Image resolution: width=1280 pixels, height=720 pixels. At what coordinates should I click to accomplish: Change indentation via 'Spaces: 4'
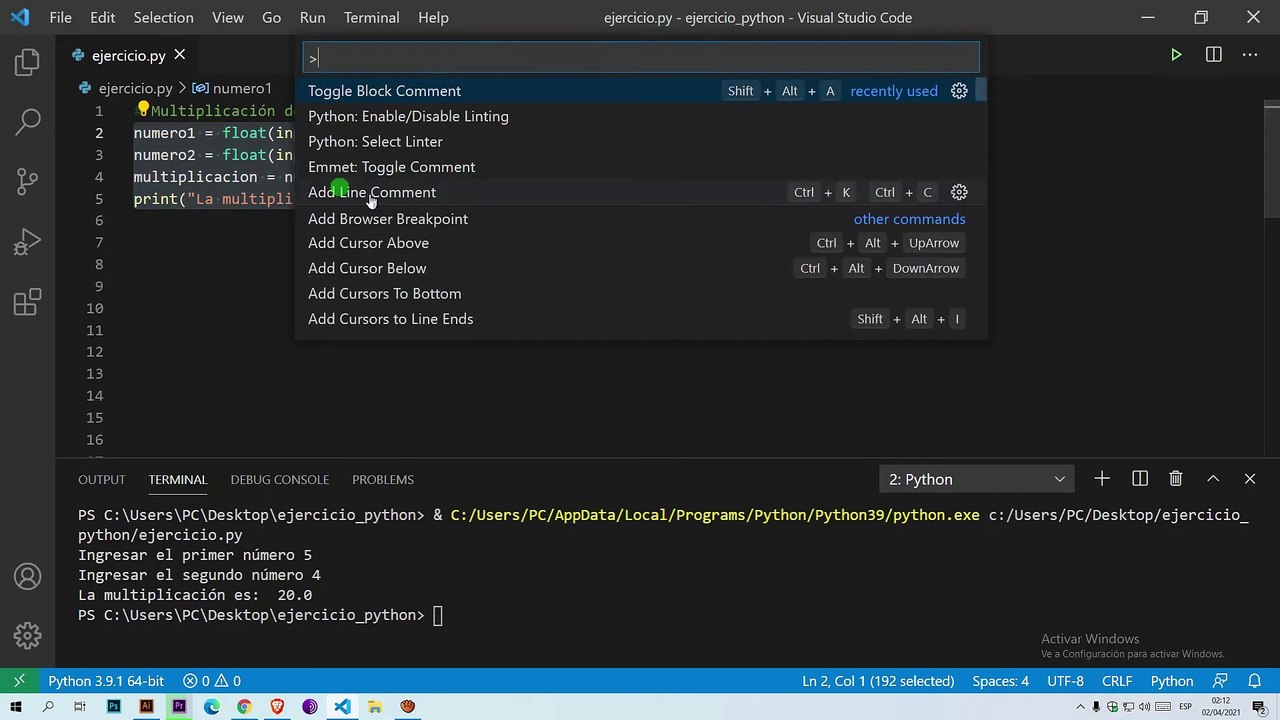[x=1000, y=681]
